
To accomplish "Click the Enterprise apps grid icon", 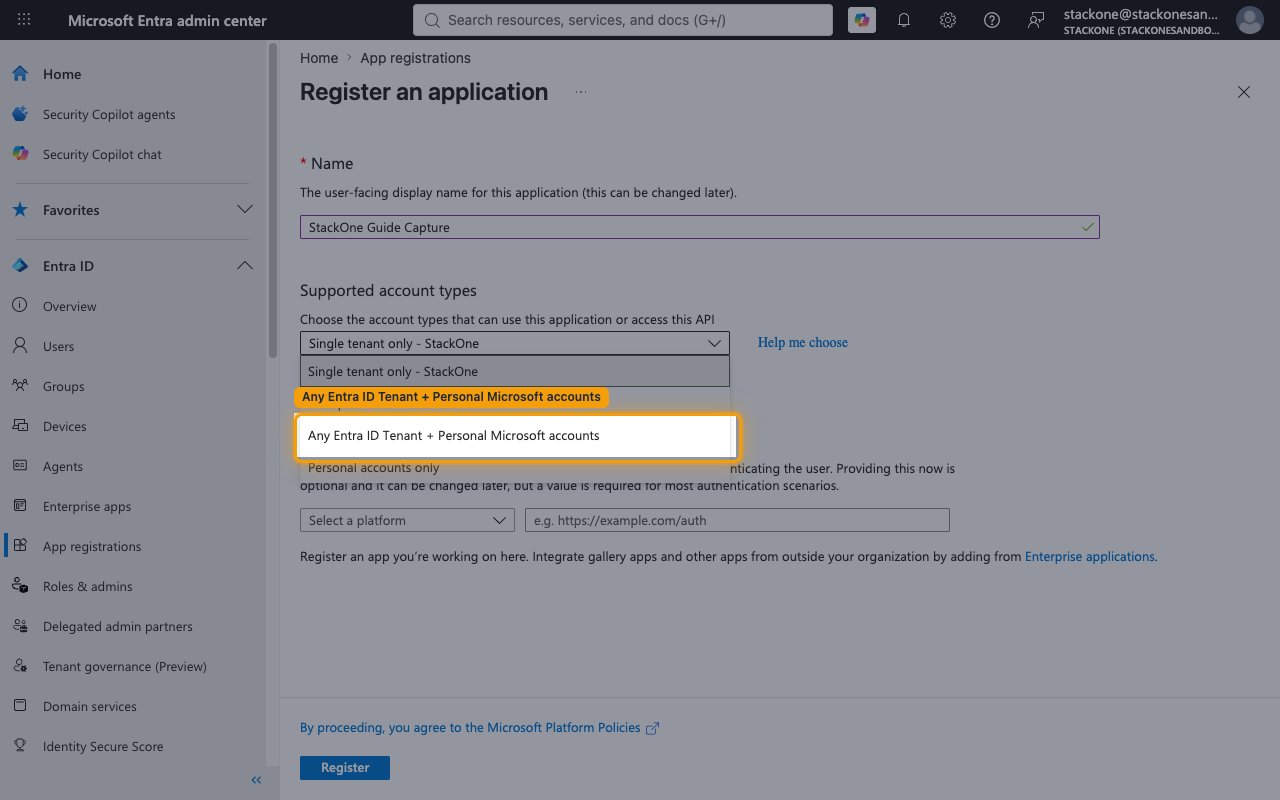I will click(20, 506).
